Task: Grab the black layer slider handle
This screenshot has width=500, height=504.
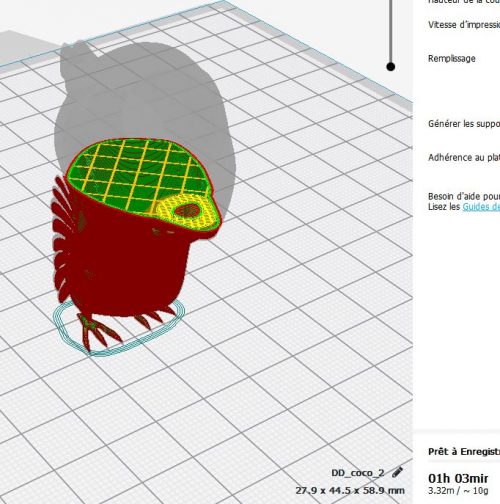Action: pos(391,67)
